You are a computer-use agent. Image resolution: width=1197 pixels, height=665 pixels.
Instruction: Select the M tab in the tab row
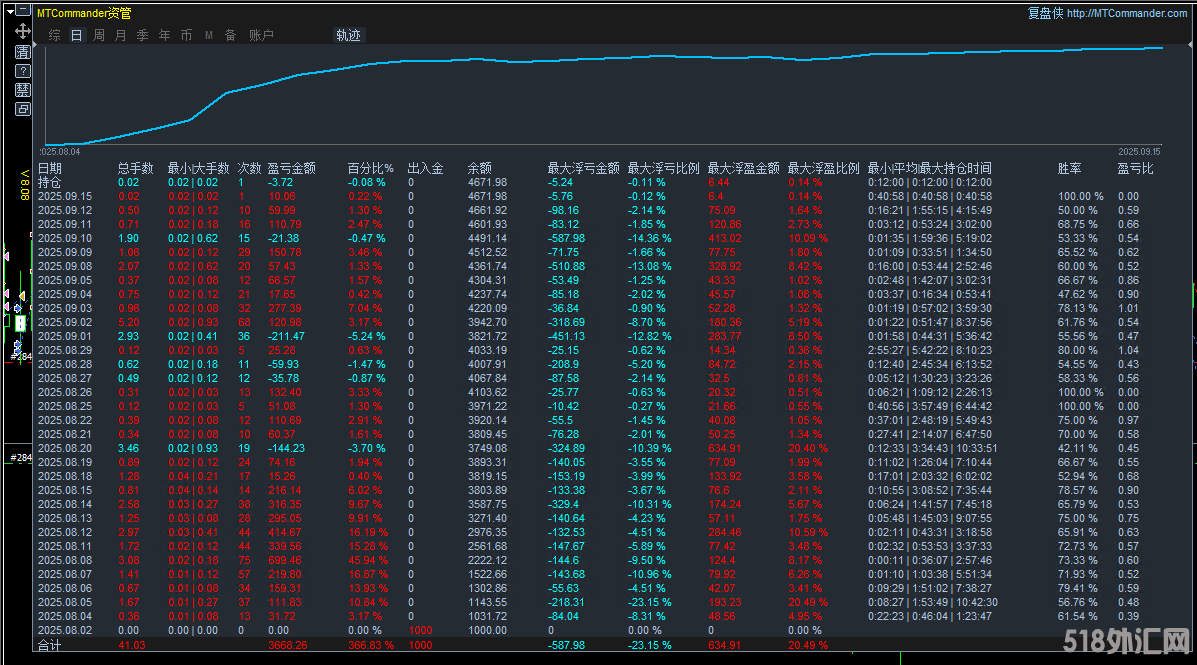click(209, 34)
